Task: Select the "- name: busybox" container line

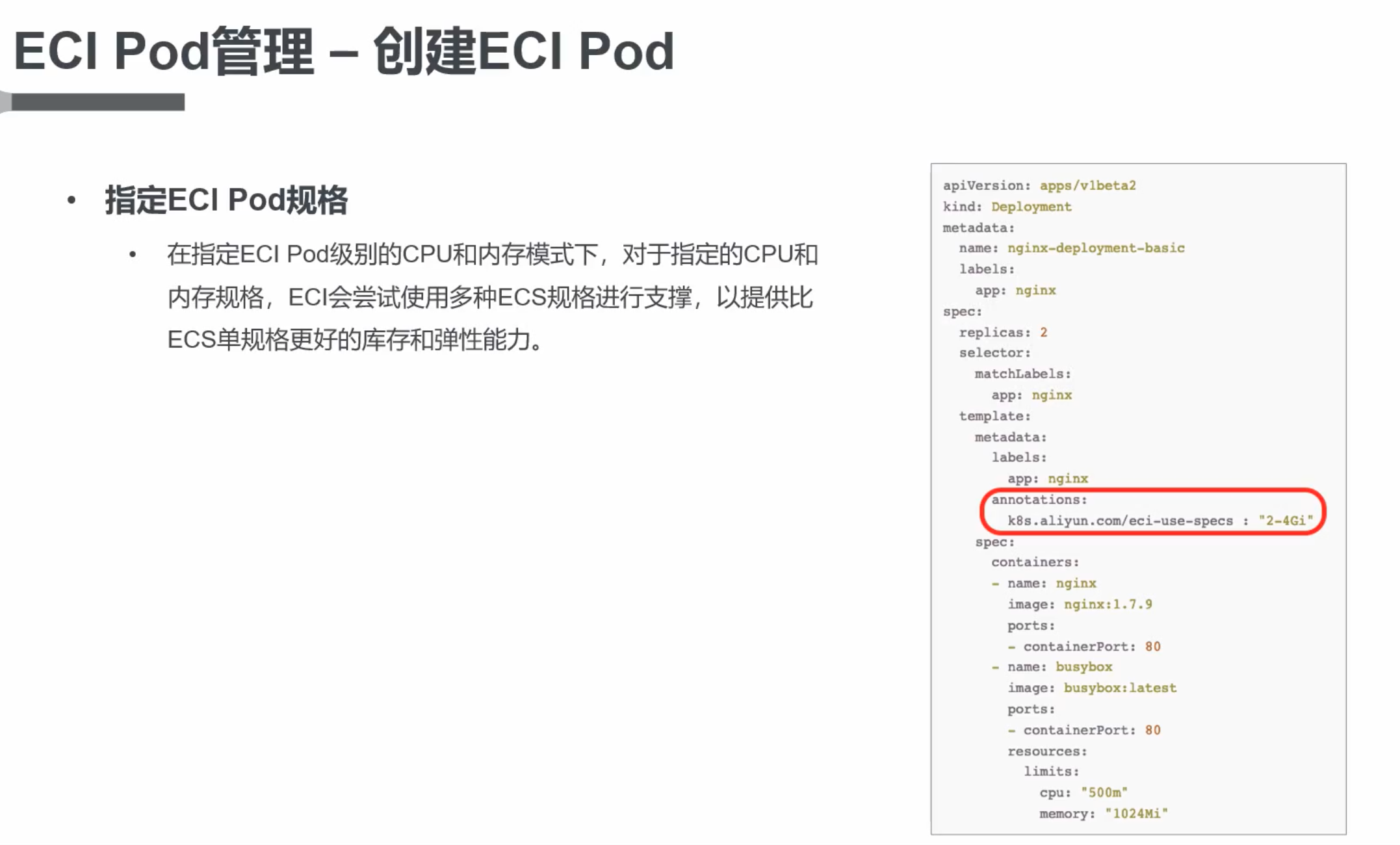Action: (x=1052, y=667)
